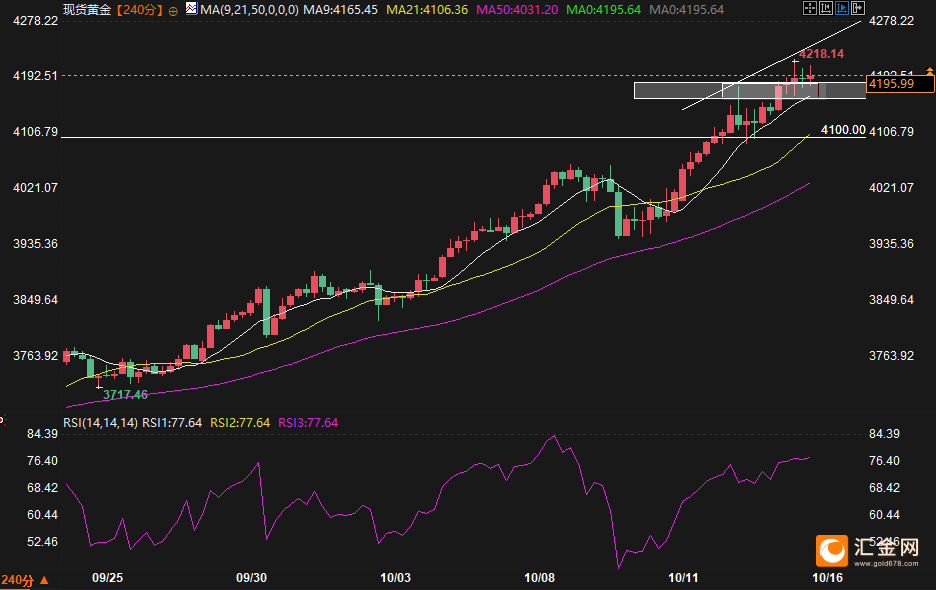Click the 4218.14 high price annotation

point(821,54)
